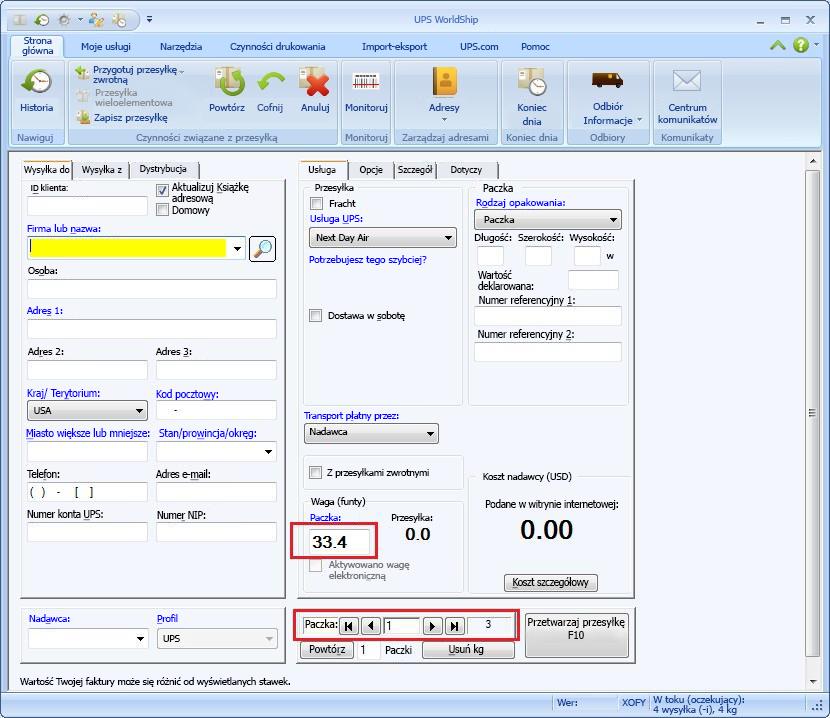Expand the quick access toolbar customize arrow
830x718 pixels.
[x=150, y=20]
